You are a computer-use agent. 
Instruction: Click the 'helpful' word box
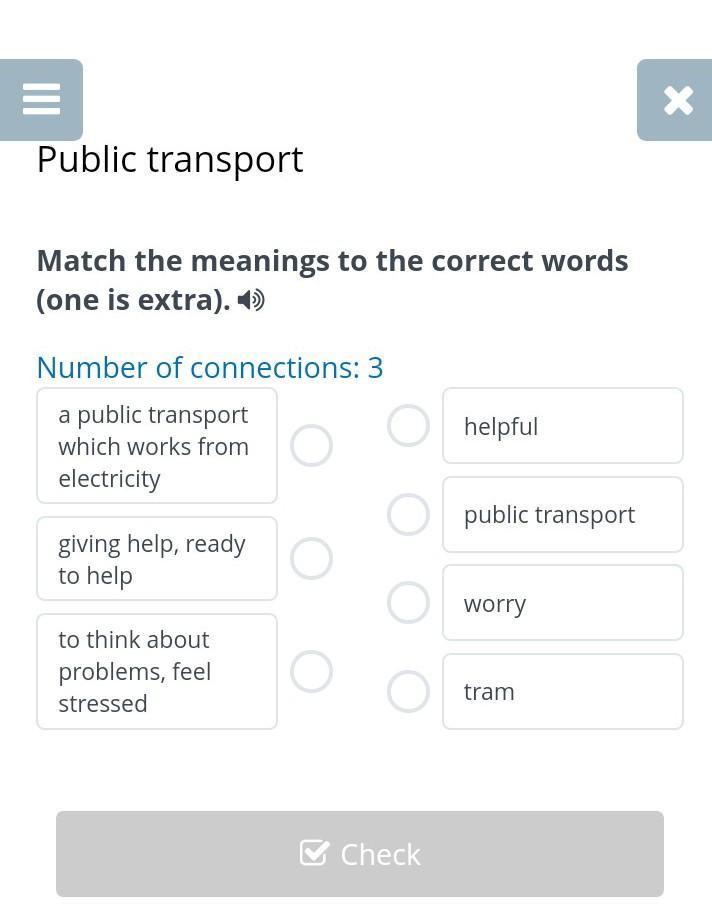click(563, 425)
